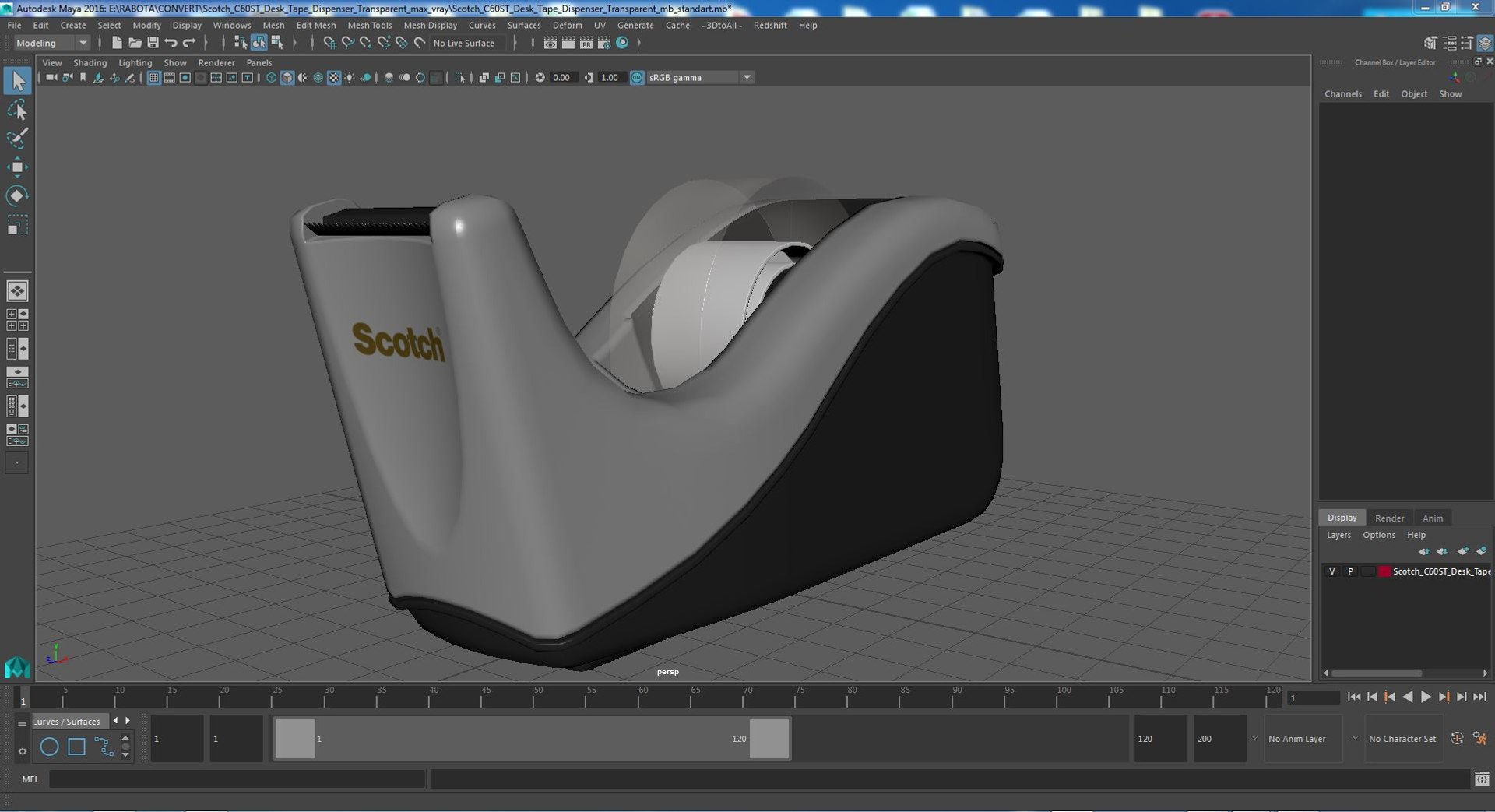Open the Mesh Tools menu
This screenshot has width=1495, height=812.
click(369, 25)
